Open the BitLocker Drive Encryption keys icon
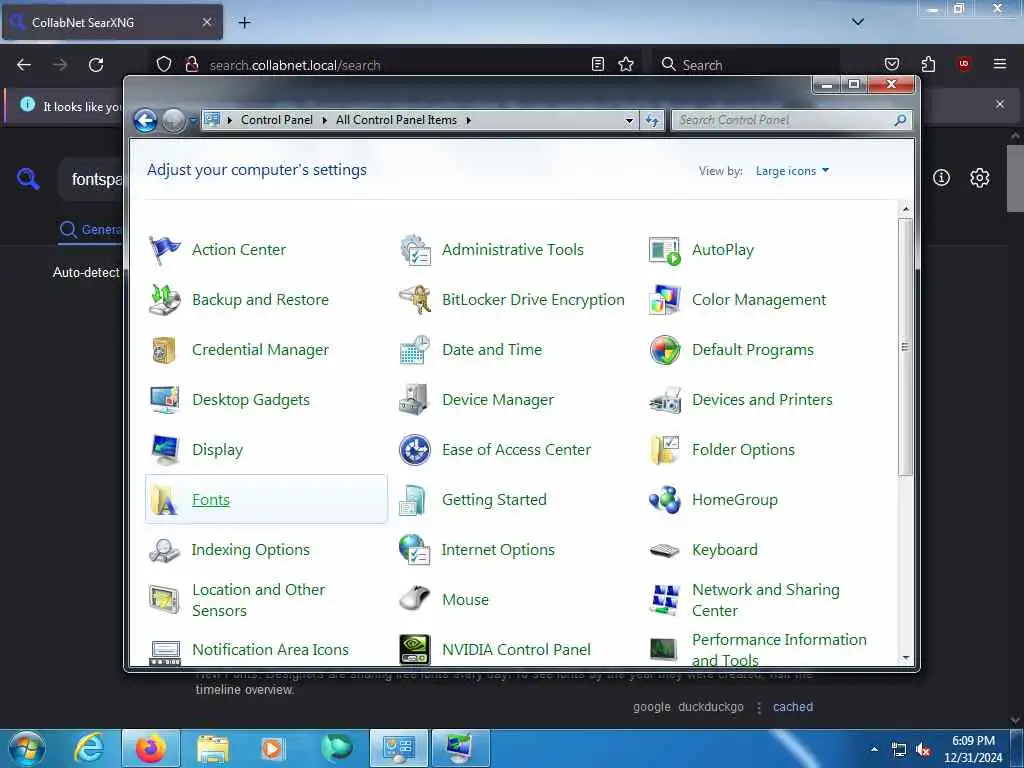 click(415, 300)
